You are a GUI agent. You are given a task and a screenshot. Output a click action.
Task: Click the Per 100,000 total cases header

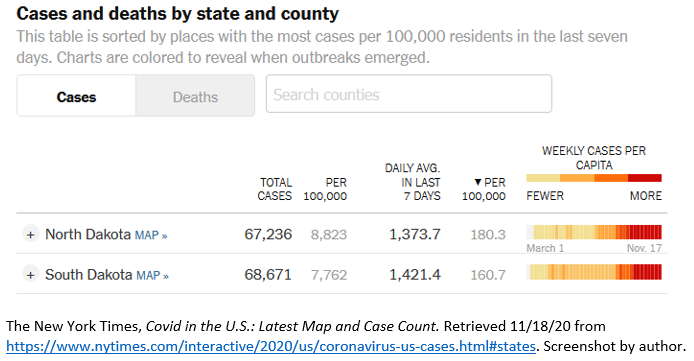pyautogui.click(x=325, y=189)
